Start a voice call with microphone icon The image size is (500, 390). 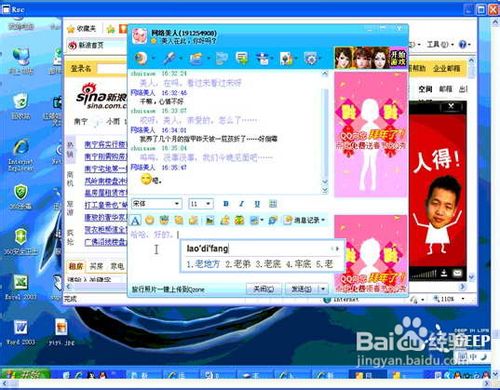(x=169, y=58)
